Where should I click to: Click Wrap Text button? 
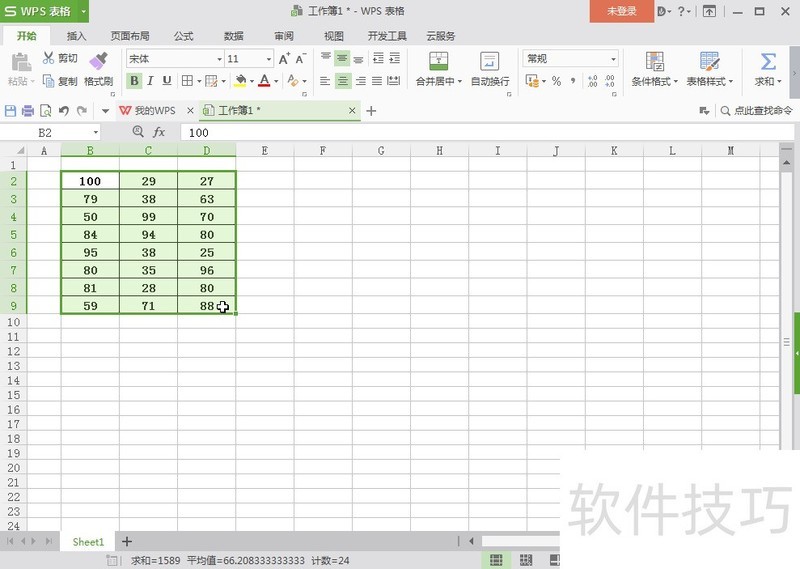[490, 69]
